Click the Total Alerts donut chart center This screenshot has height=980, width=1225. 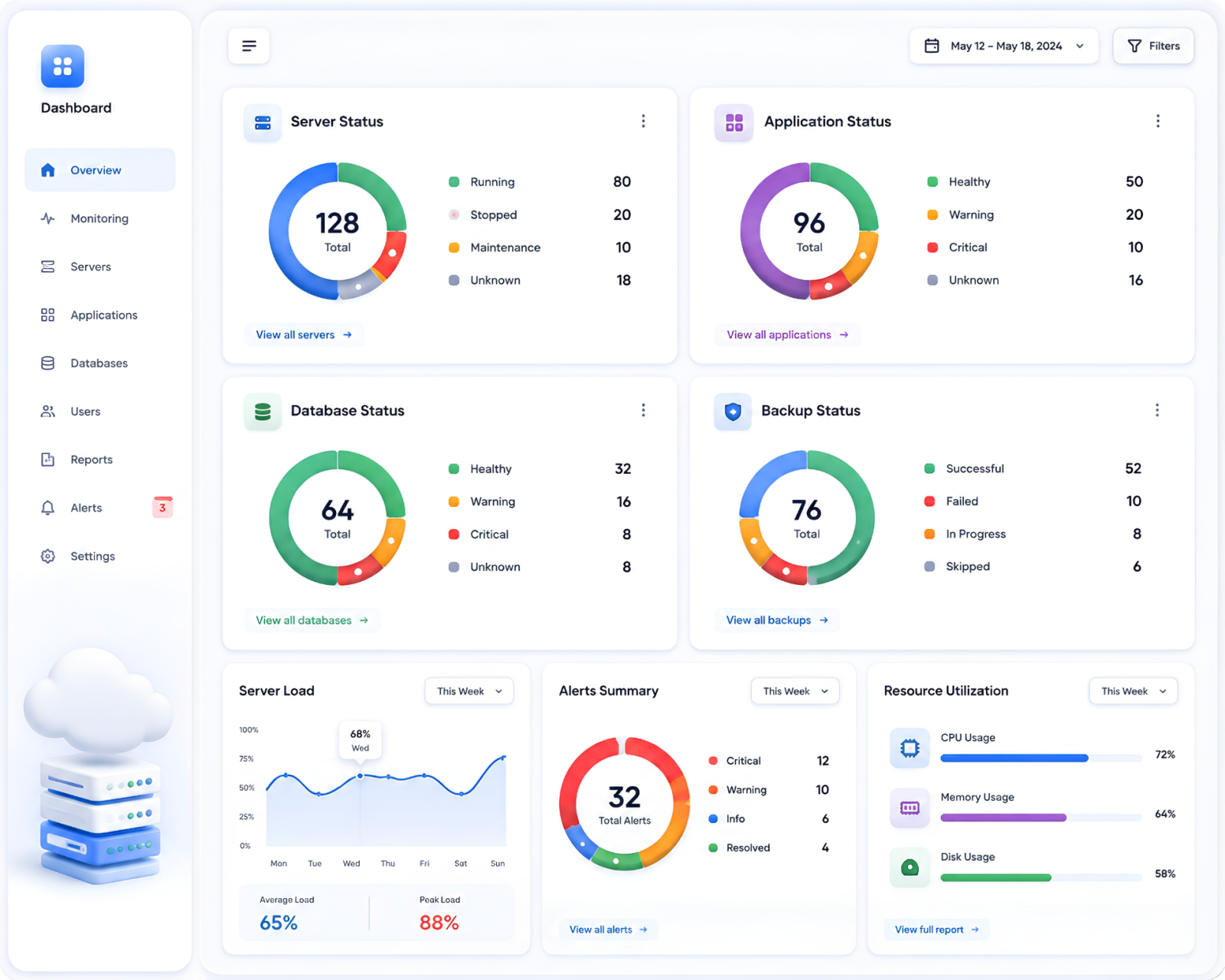625,804
